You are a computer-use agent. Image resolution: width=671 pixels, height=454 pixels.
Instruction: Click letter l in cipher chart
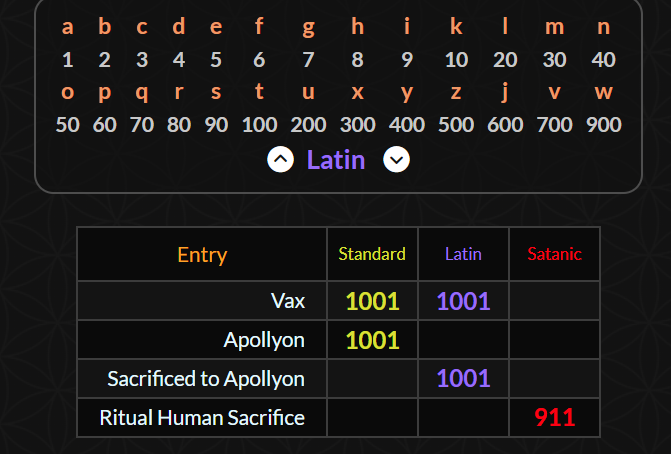point(505,26)
